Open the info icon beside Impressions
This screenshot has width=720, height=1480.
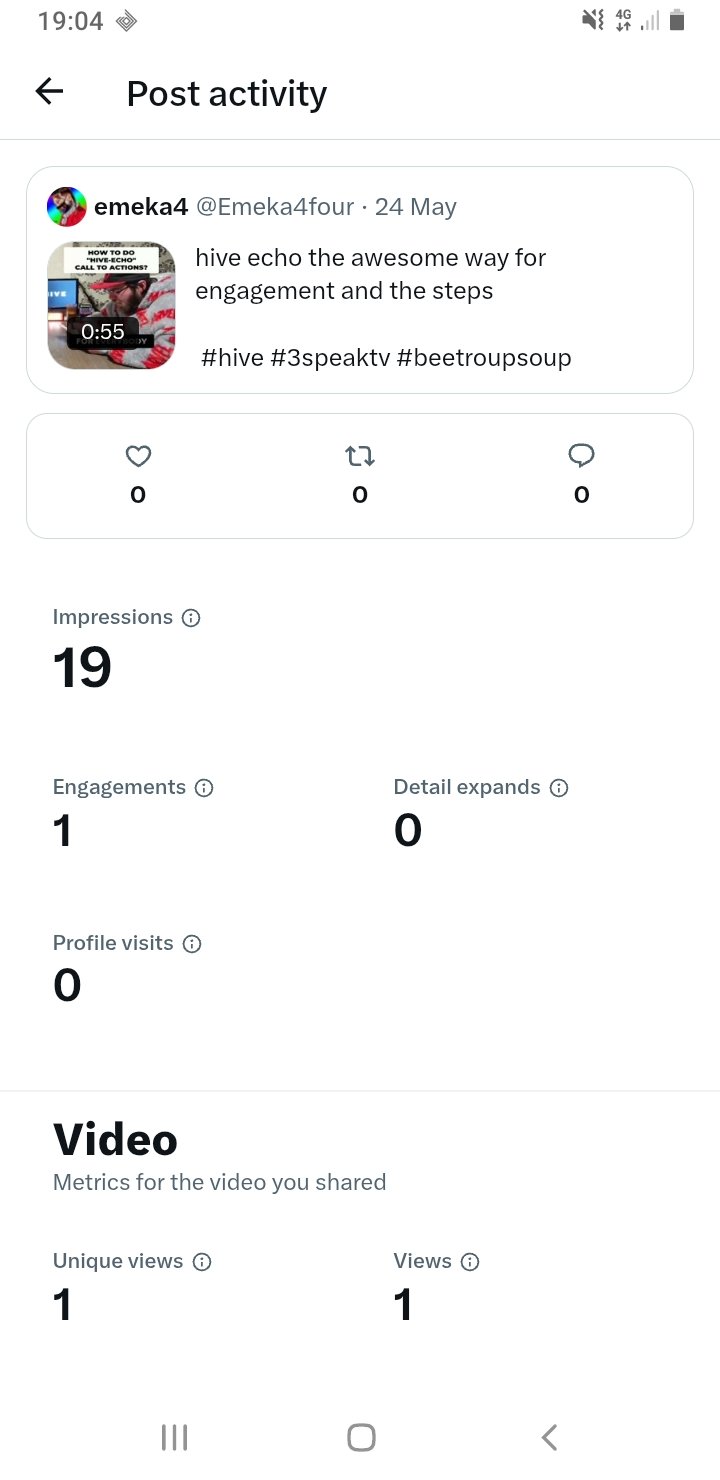click(x=191, y=618)
